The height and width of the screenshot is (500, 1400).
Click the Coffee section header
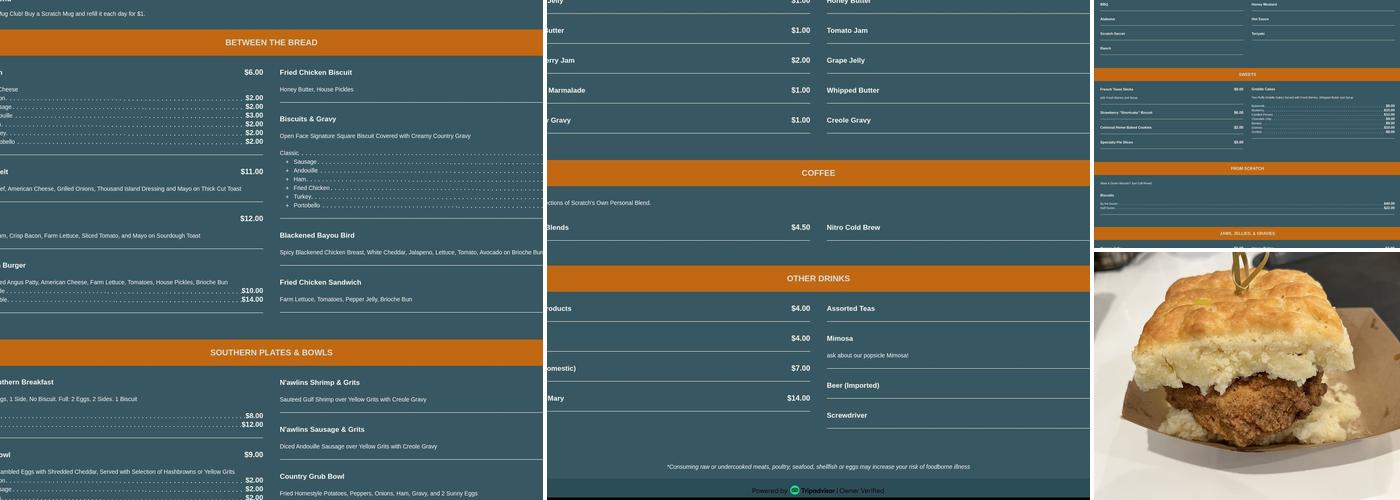coord(817,173)
